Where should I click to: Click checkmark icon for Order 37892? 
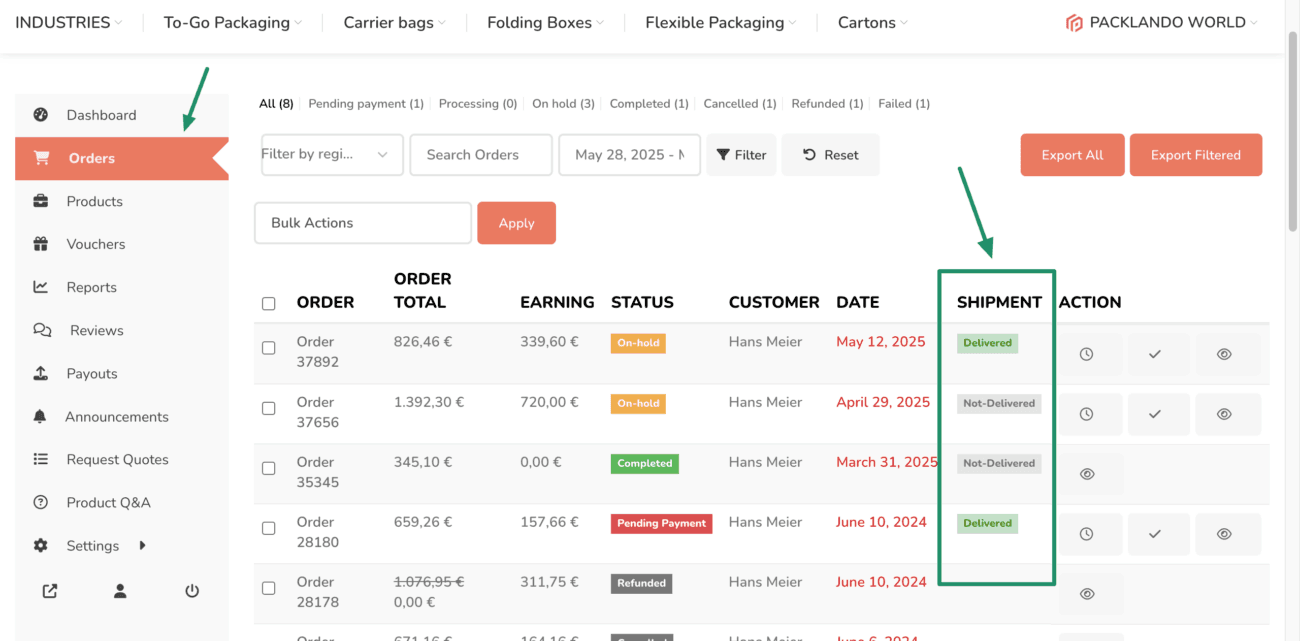pyautogui.click(x=1155, y=354)
